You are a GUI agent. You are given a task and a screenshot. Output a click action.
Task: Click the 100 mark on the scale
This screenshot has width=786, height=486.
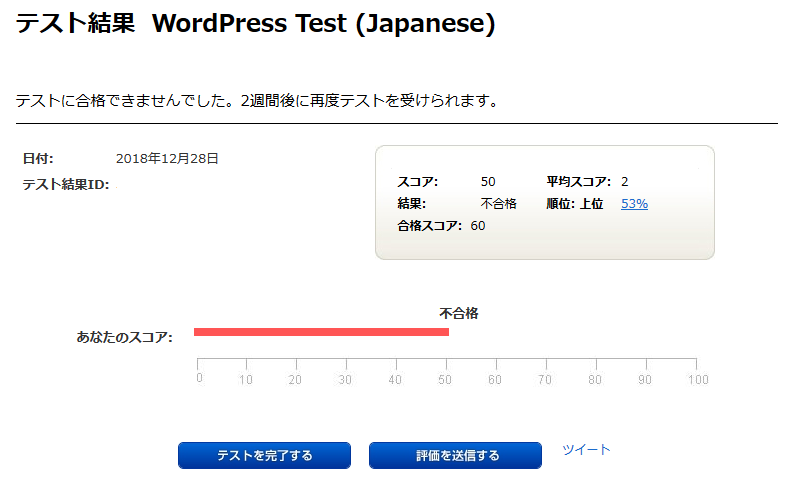[698, 379]
